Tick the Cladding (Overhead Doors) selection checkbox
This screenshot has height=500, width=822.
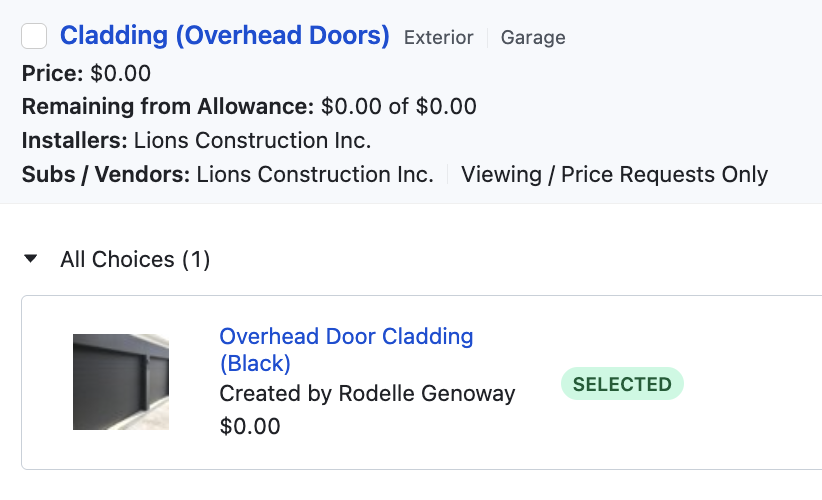coord(34,36)
